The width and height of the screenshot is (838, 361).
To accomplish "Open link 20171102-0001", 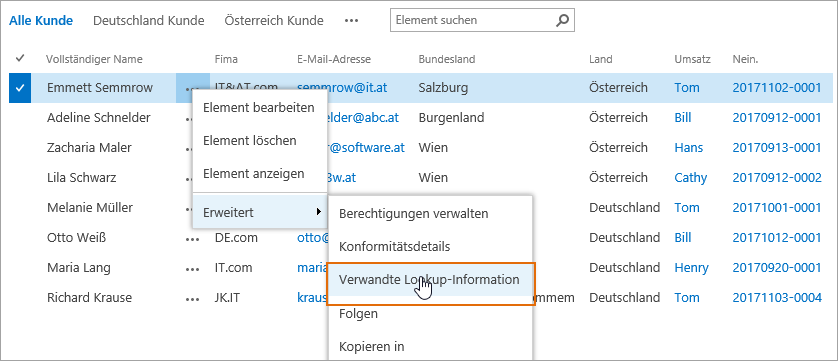I will click(777, 88).
